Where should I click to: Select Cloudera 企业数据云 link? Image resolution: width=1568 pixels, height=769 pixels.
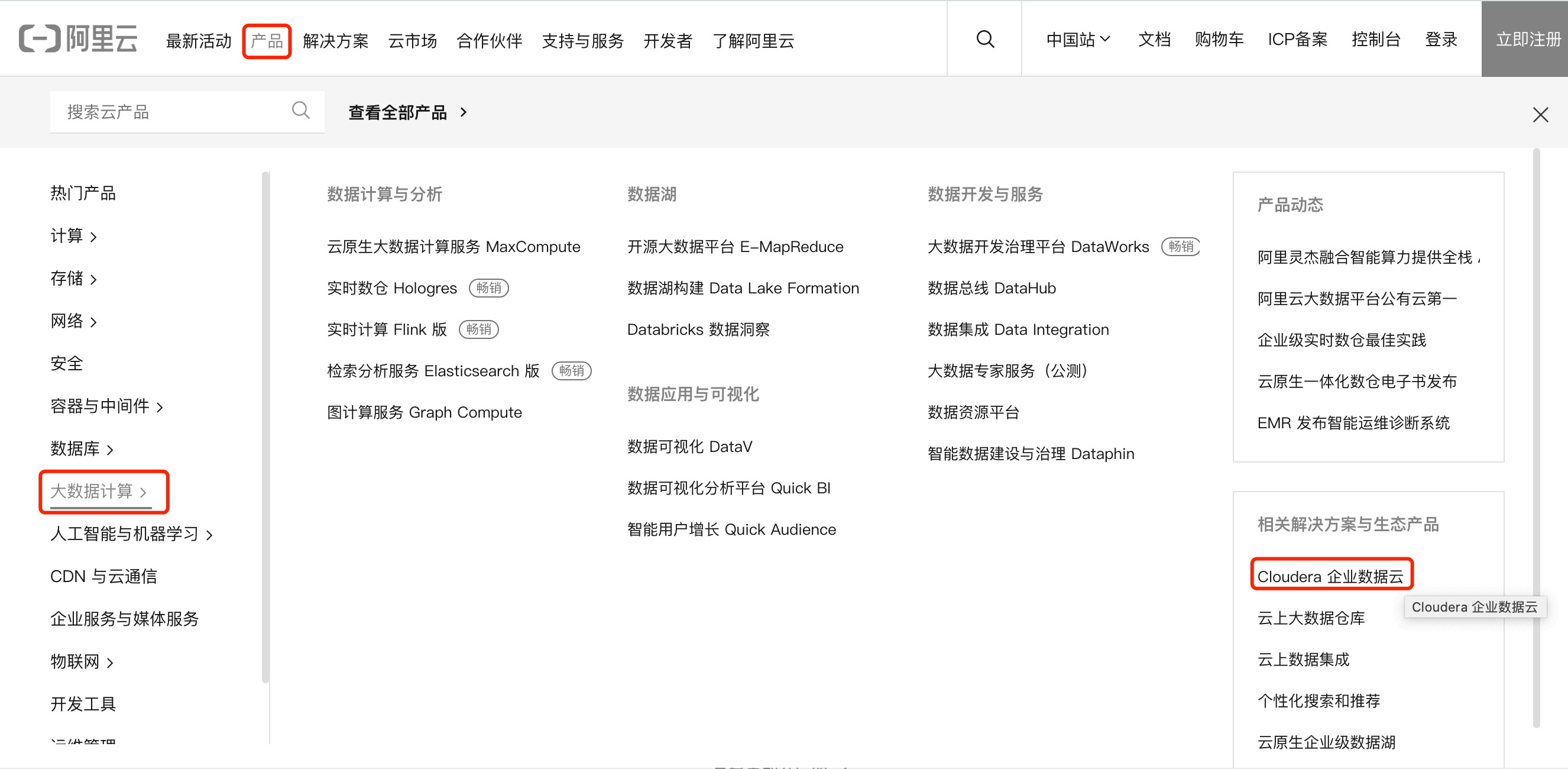pos(1331,576)
